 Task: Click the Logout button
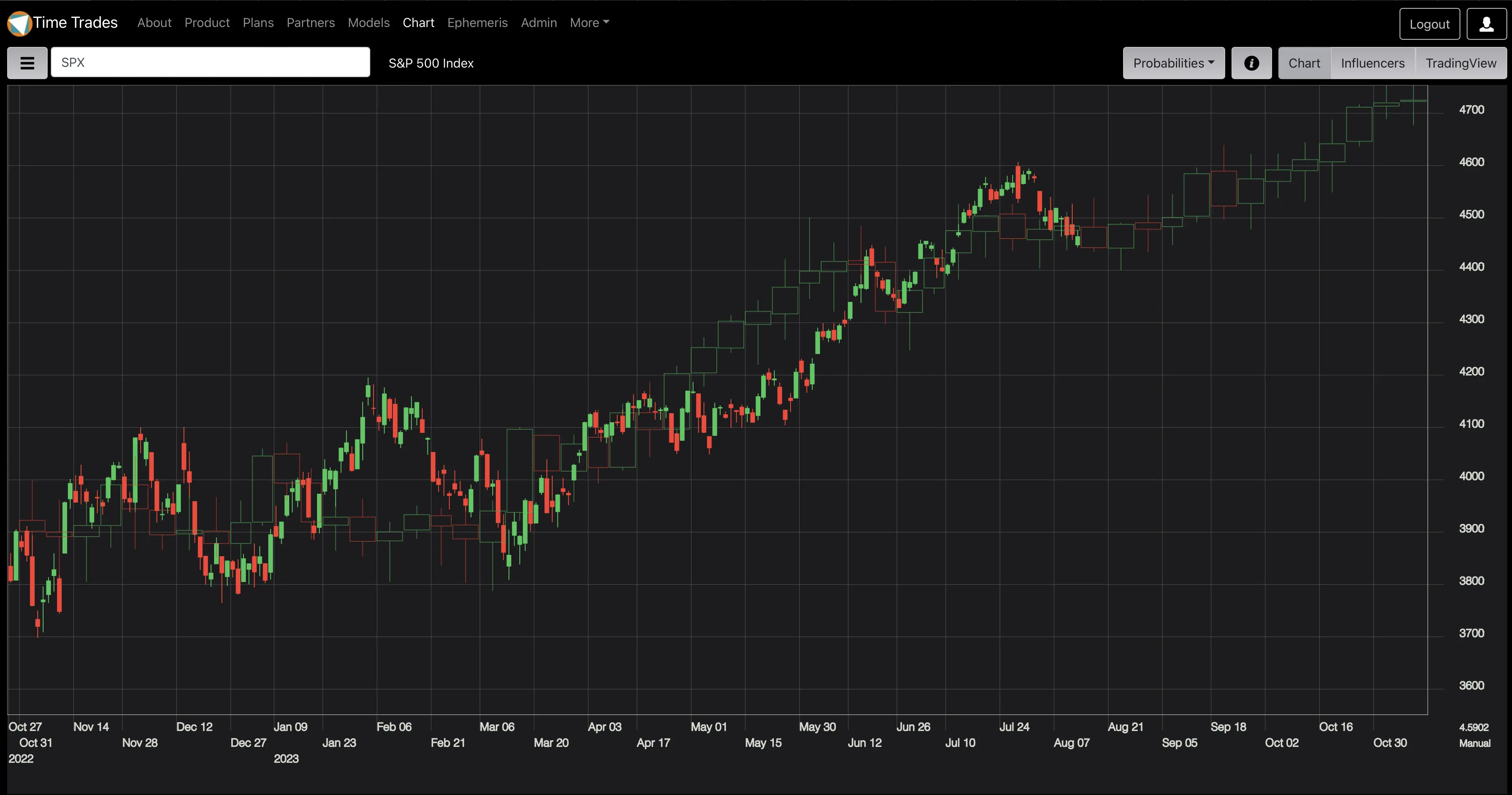coord(1429,24)
